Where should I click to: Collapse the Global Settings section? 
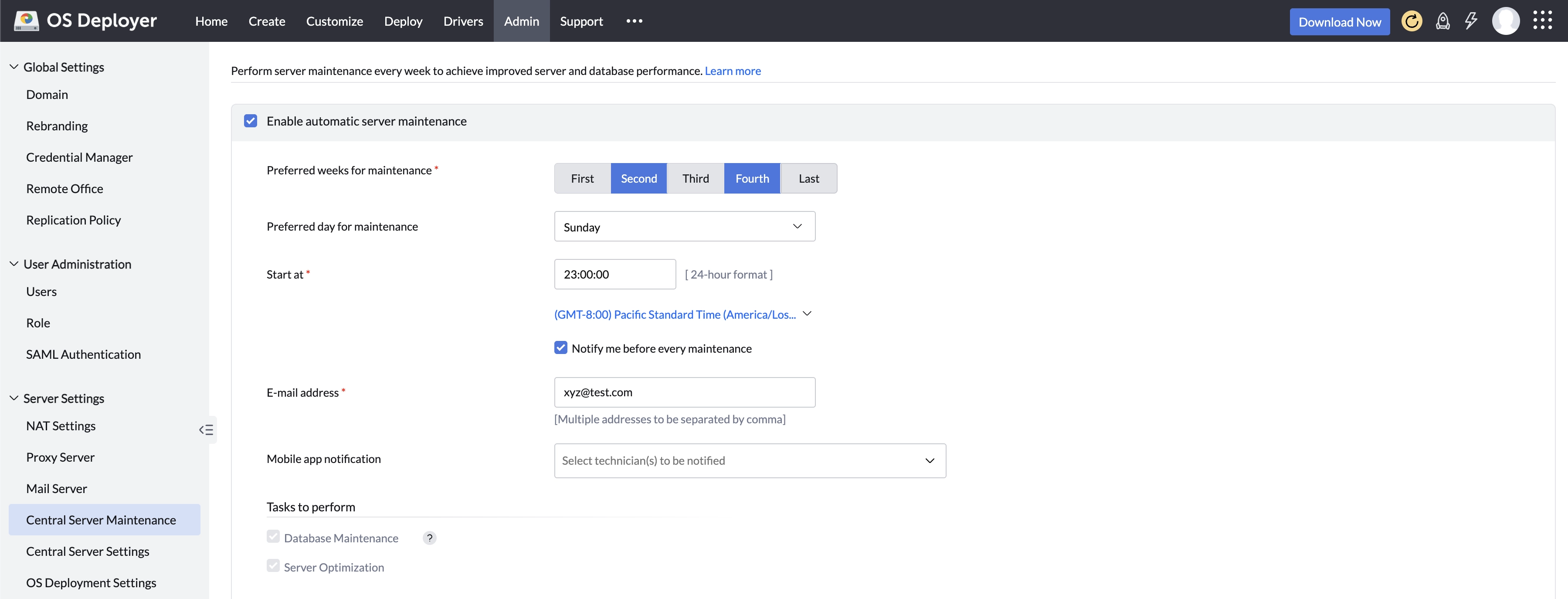point(14,67)
